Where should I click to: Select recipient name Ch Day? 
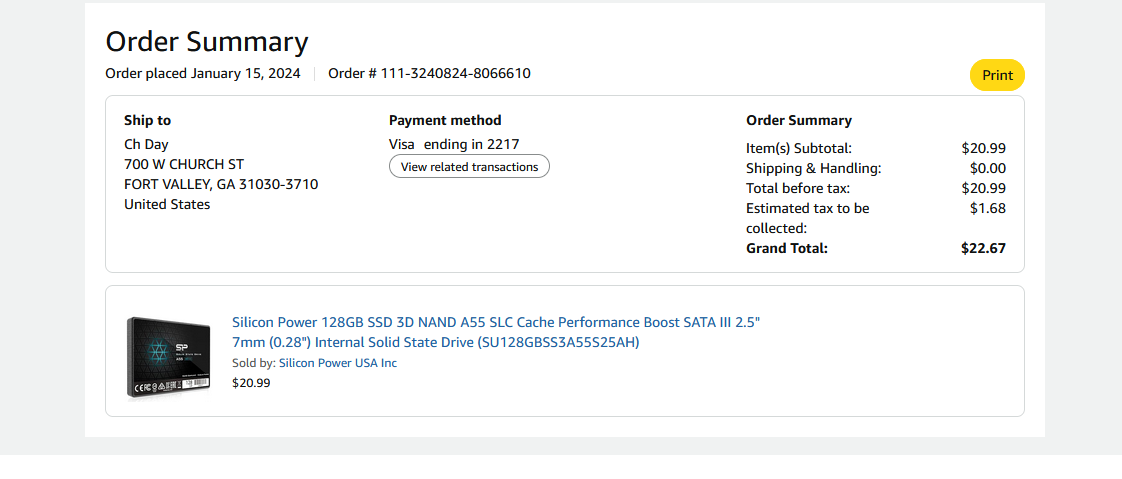pos(146,144)
